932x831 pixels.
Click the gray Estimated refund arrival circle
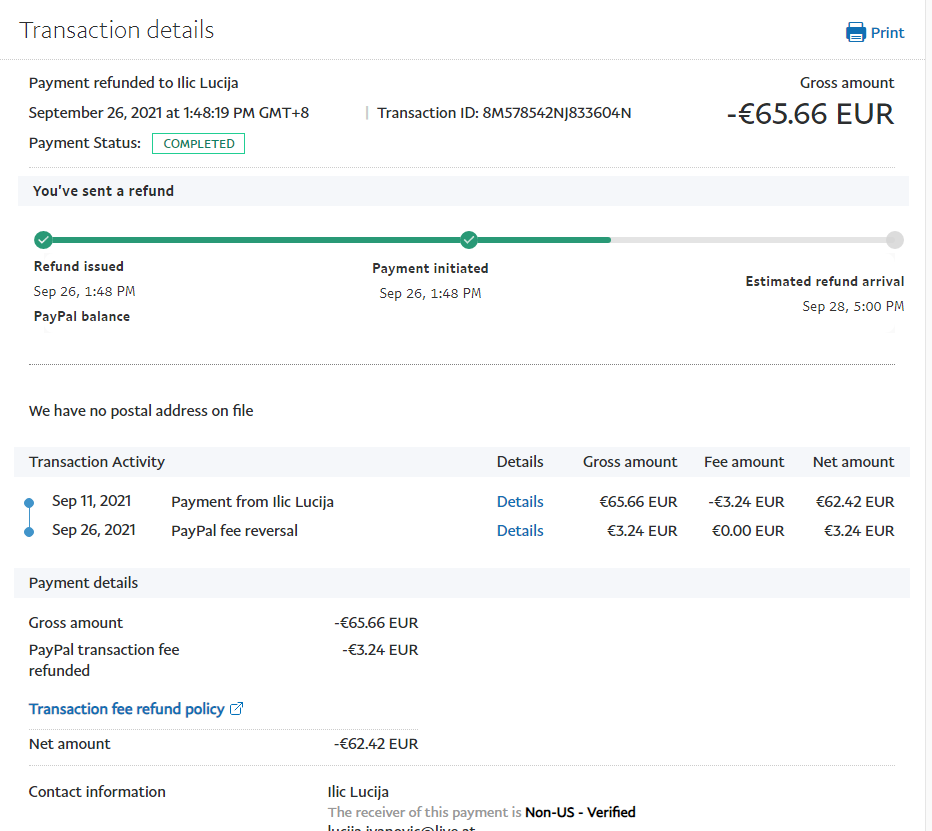(x=894, y=240)
